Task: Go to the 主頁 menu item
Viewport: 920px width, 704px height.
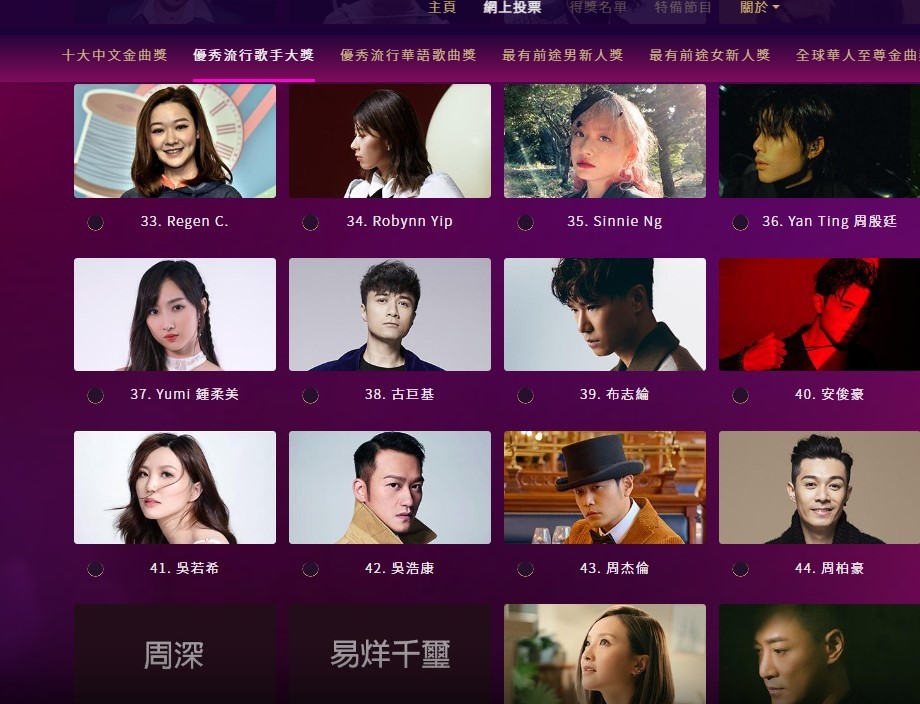Action: 442,8
